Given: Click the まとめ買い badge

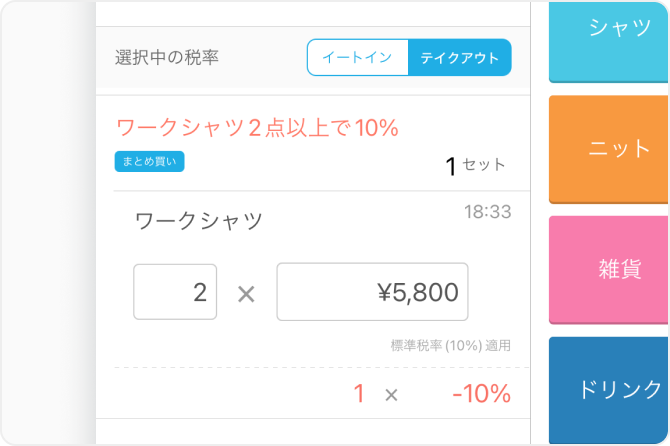Looking at the screenshot, I should (x=149, y=161).
